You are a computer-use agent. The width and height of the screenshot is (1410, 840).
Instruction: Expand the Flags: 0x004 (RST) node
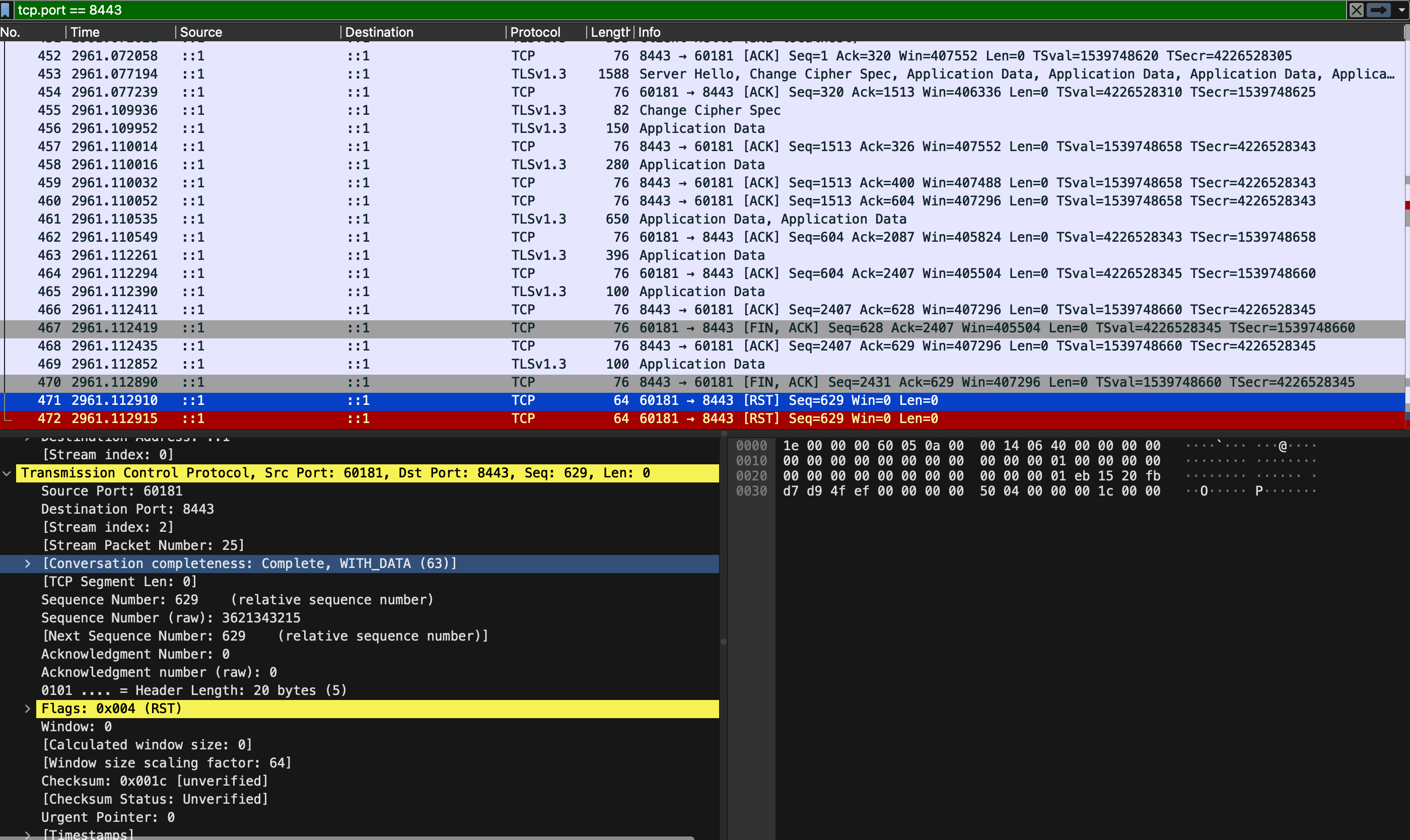click(x=27, y=709)
